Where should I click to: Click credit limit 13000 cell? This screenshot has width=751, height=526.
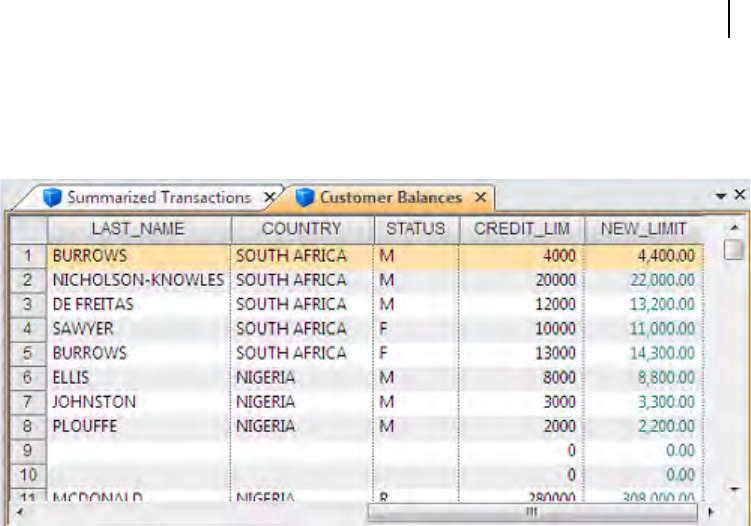coord(522,354)
